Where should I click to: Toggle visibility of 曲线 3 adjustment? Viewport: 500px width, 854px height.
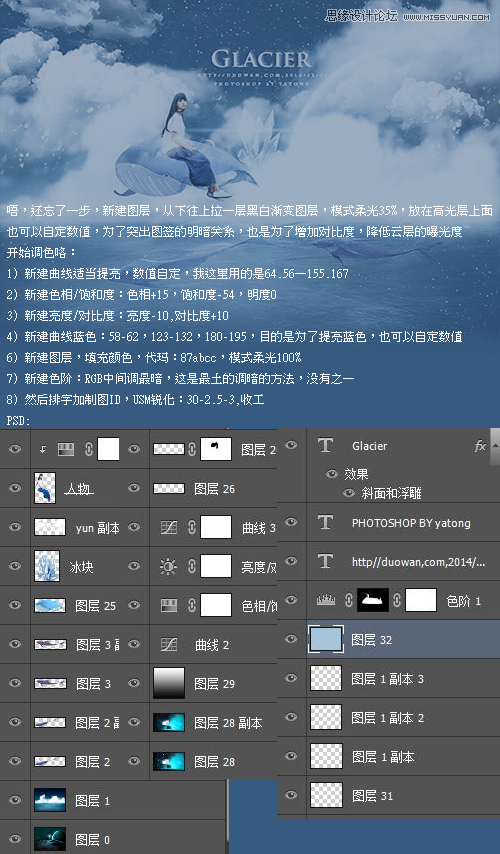pos(134,527)
